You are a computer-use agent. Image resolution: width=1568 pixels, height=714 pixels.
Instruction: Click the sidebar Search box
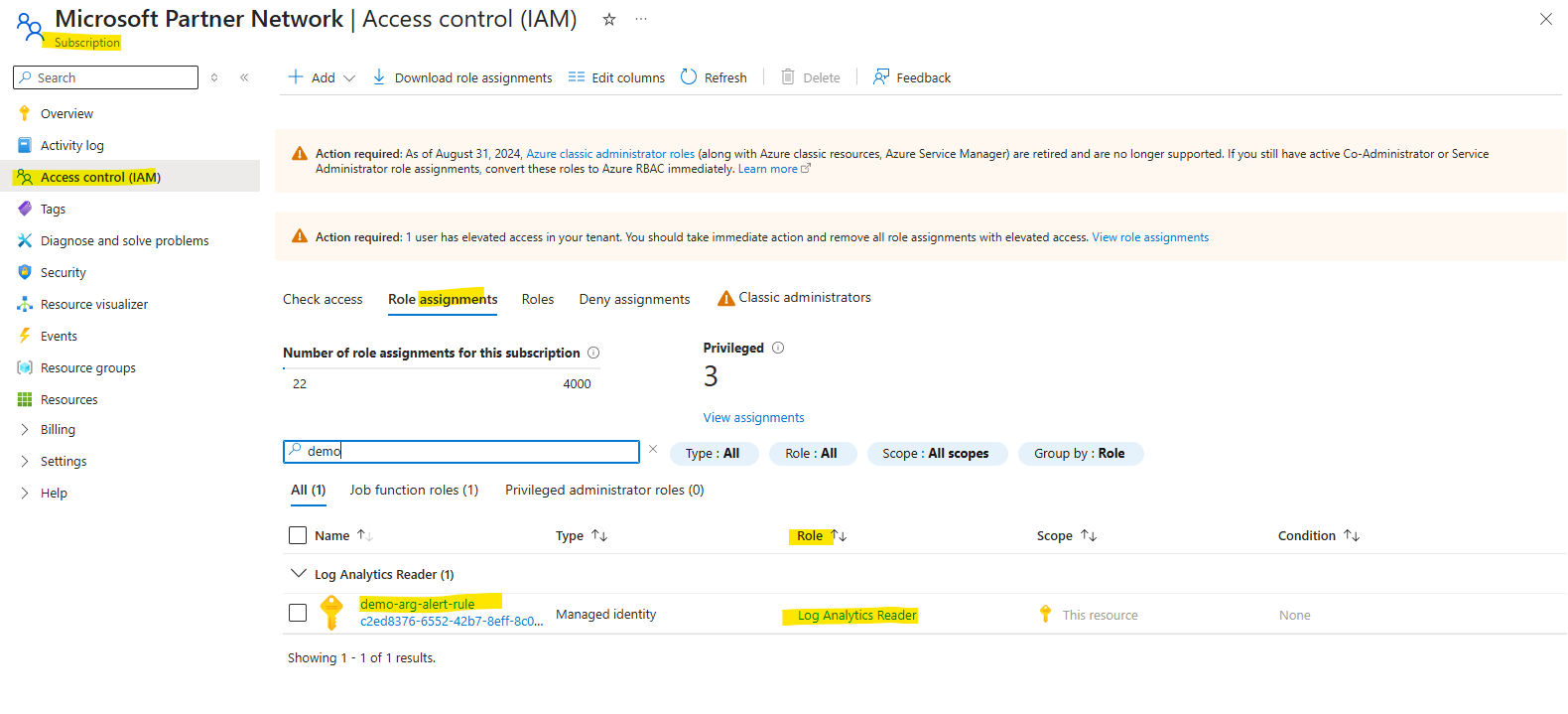pos(105,77)
